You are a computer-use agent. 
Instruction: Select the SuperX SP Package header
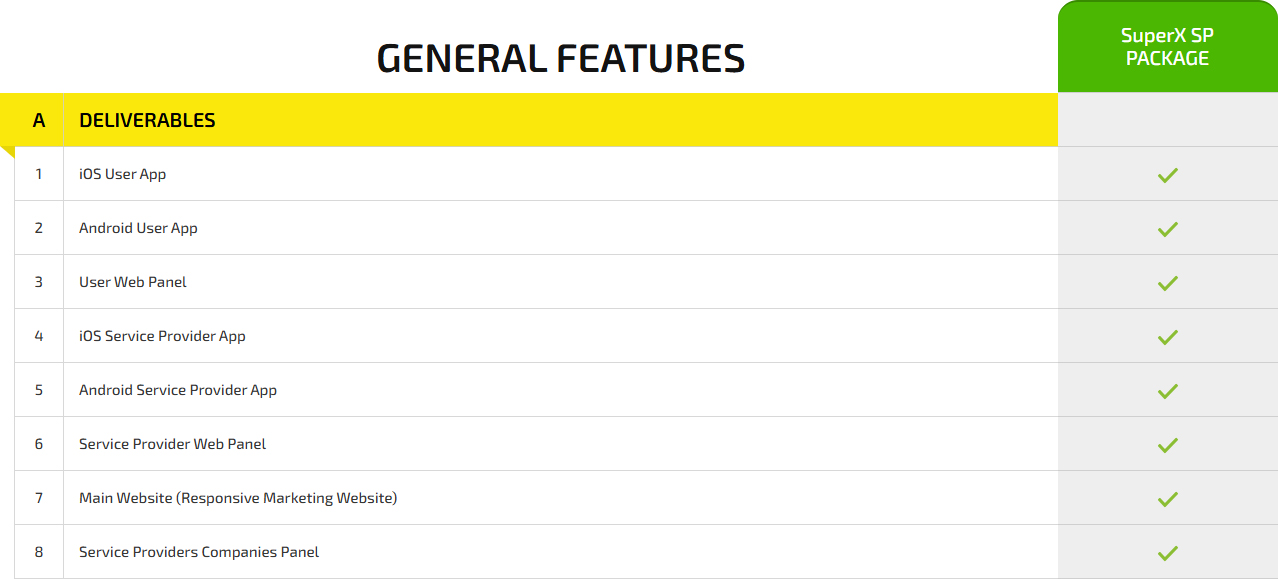1167,47
